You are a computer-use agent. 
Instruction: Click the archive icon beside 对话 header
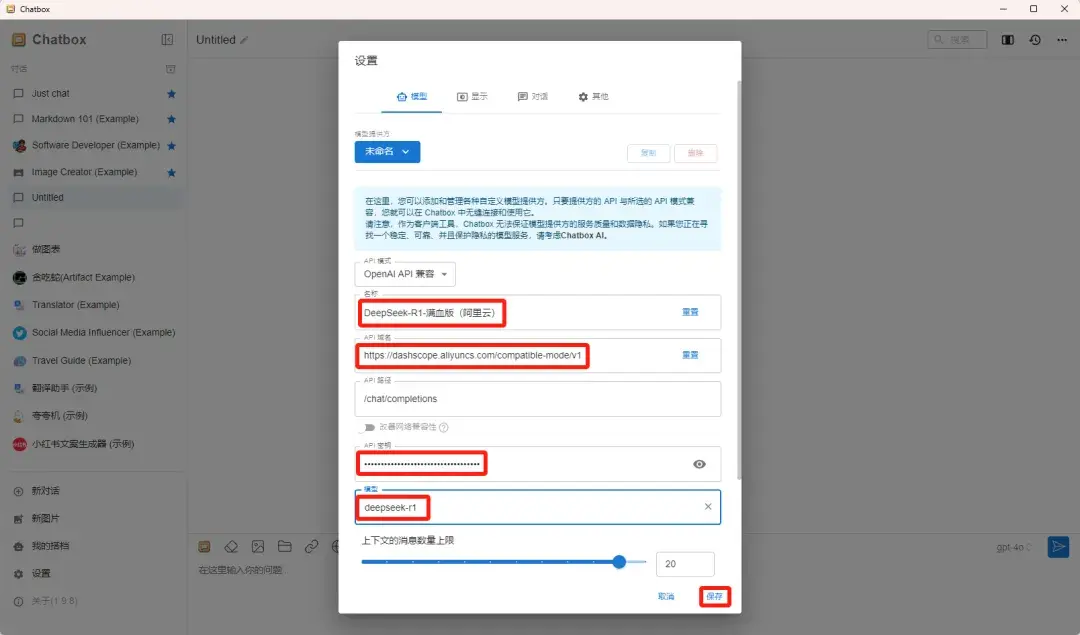pos(171,69)
